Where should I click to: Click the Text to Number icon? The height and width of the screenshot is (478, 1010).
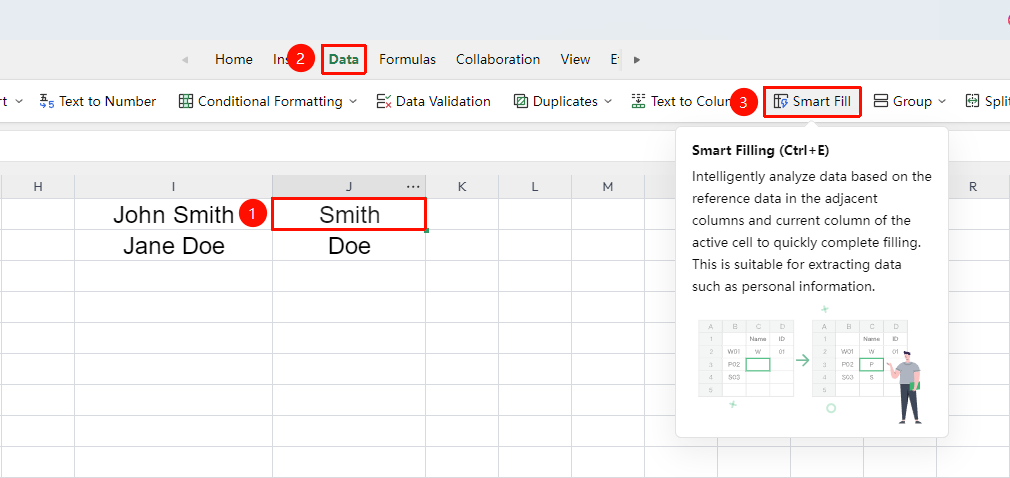coord(46,101)
